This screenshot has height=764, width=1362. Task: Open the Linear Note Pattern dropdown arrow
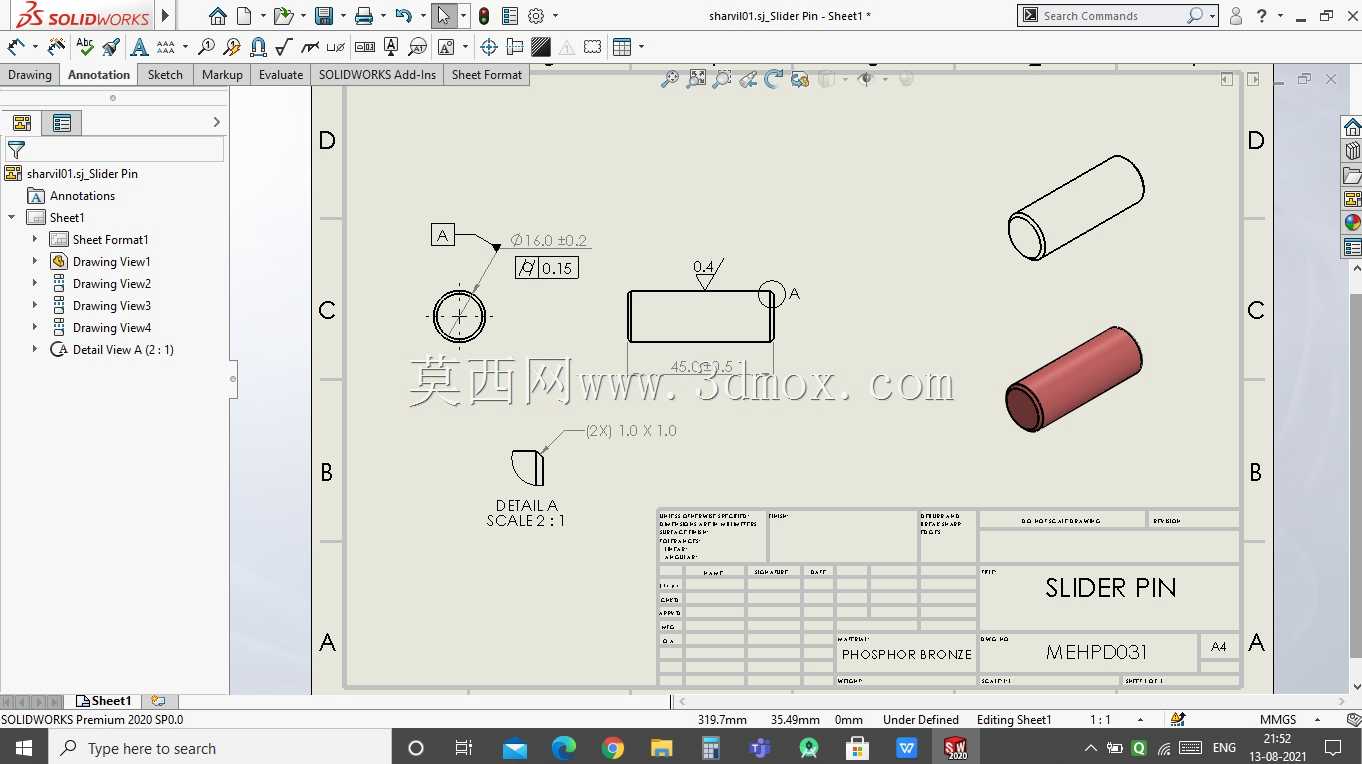pyautogui.click(x=185, y=47)
